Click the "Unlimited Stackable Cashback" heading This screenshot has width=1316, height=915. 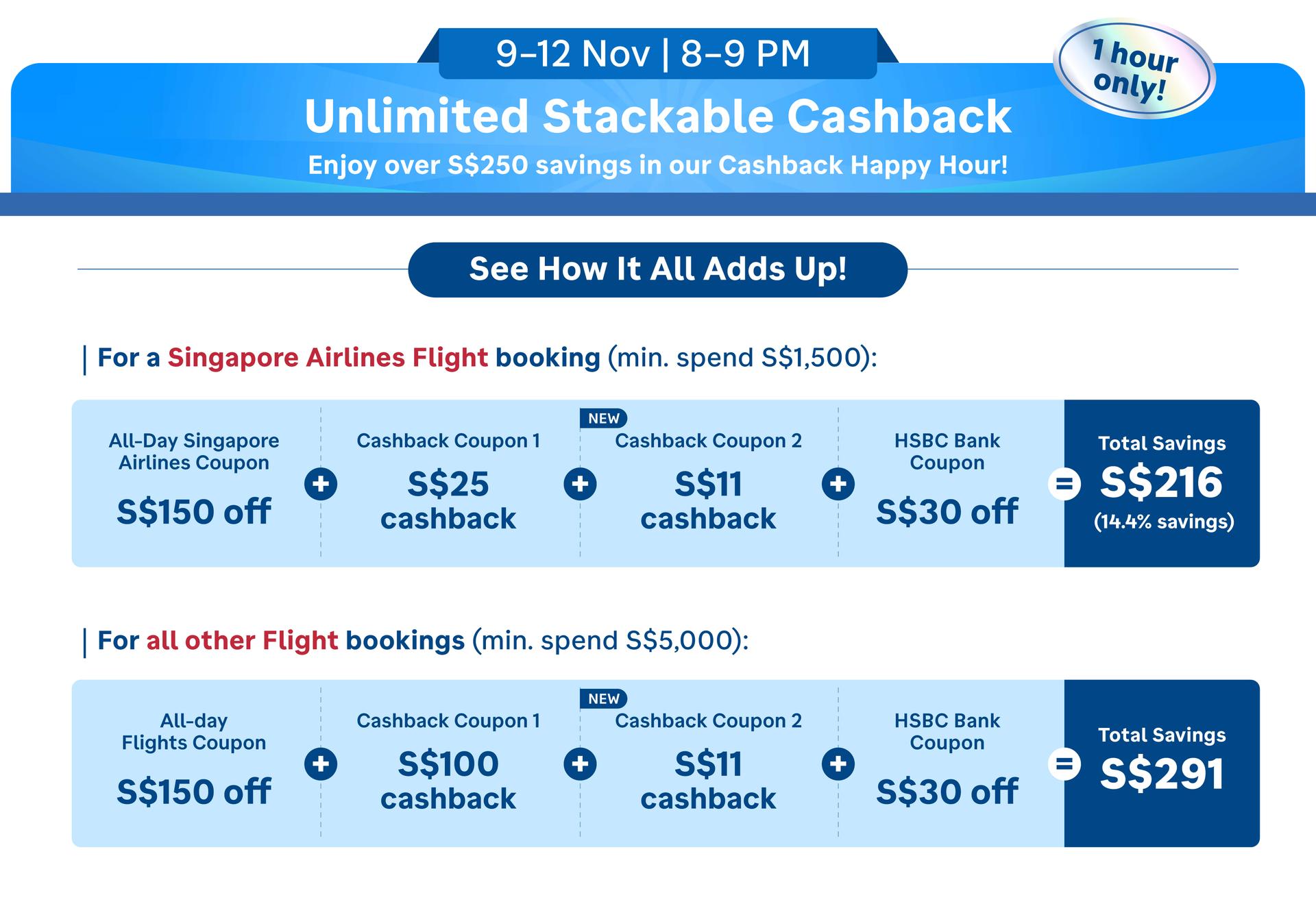(x=657, y=116)
